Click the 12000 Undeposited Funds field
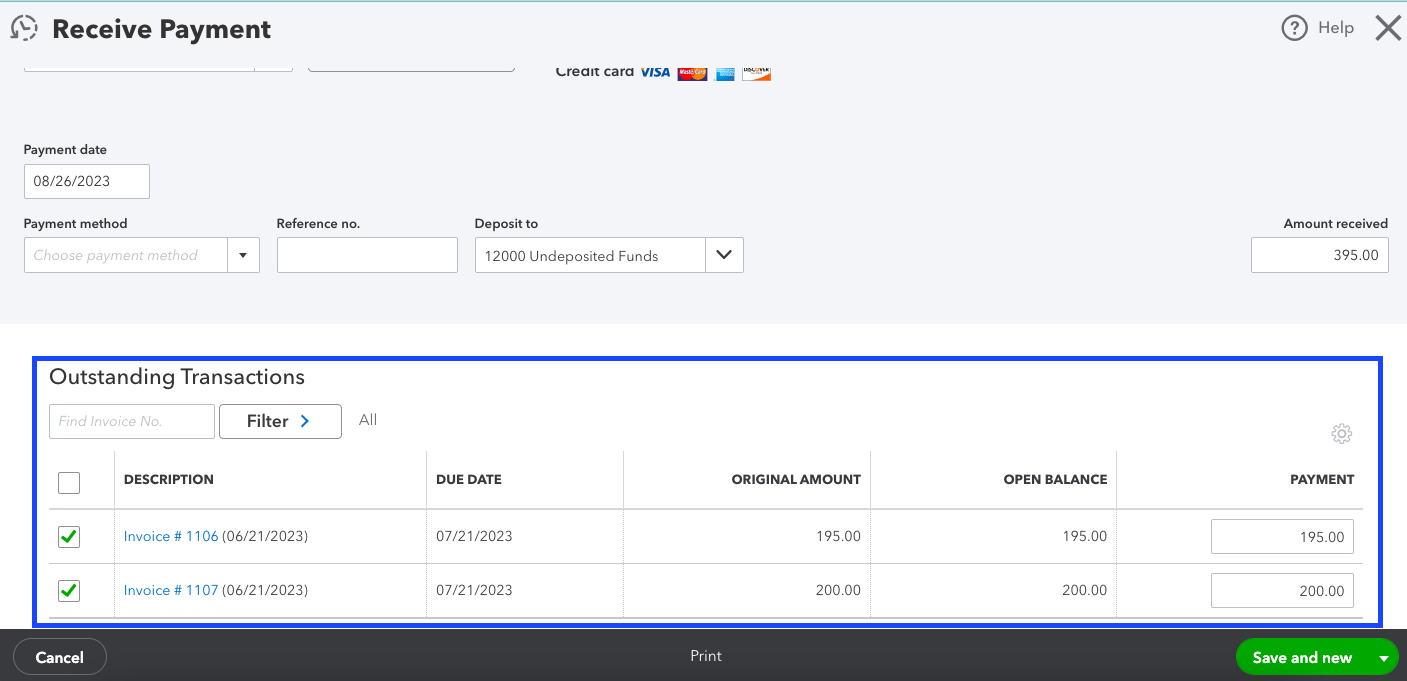The width and height of the screenshot is (1407, 681). pos(590,255)
